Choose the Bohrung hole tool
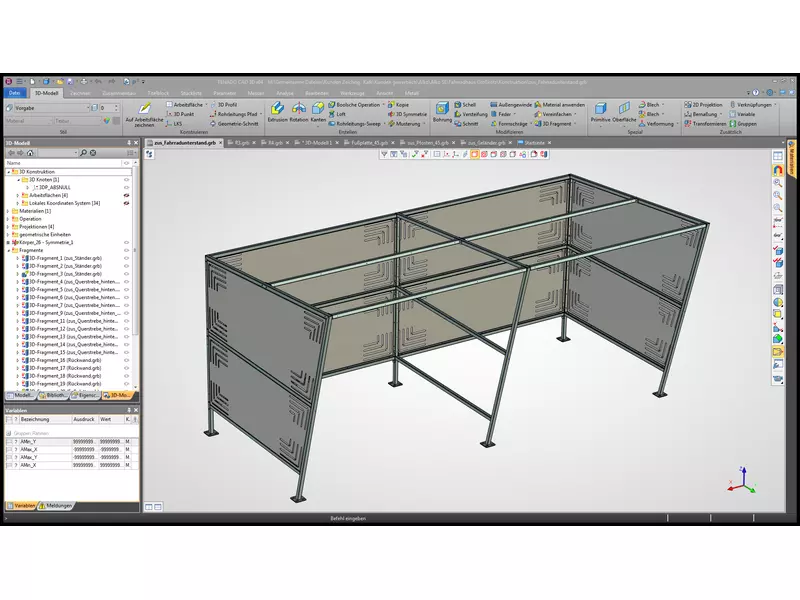Image resolution: width=800 pixels, height=600 pixels. (442, 112)
